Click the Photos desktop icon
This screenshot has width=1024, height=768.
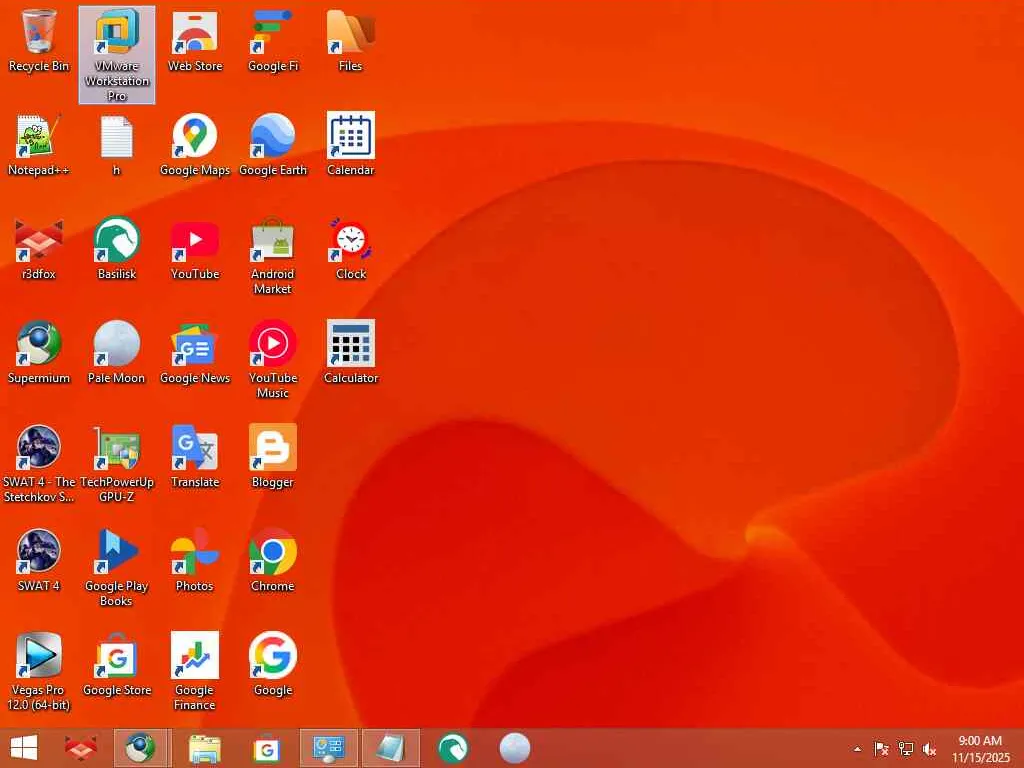[195, 560]
